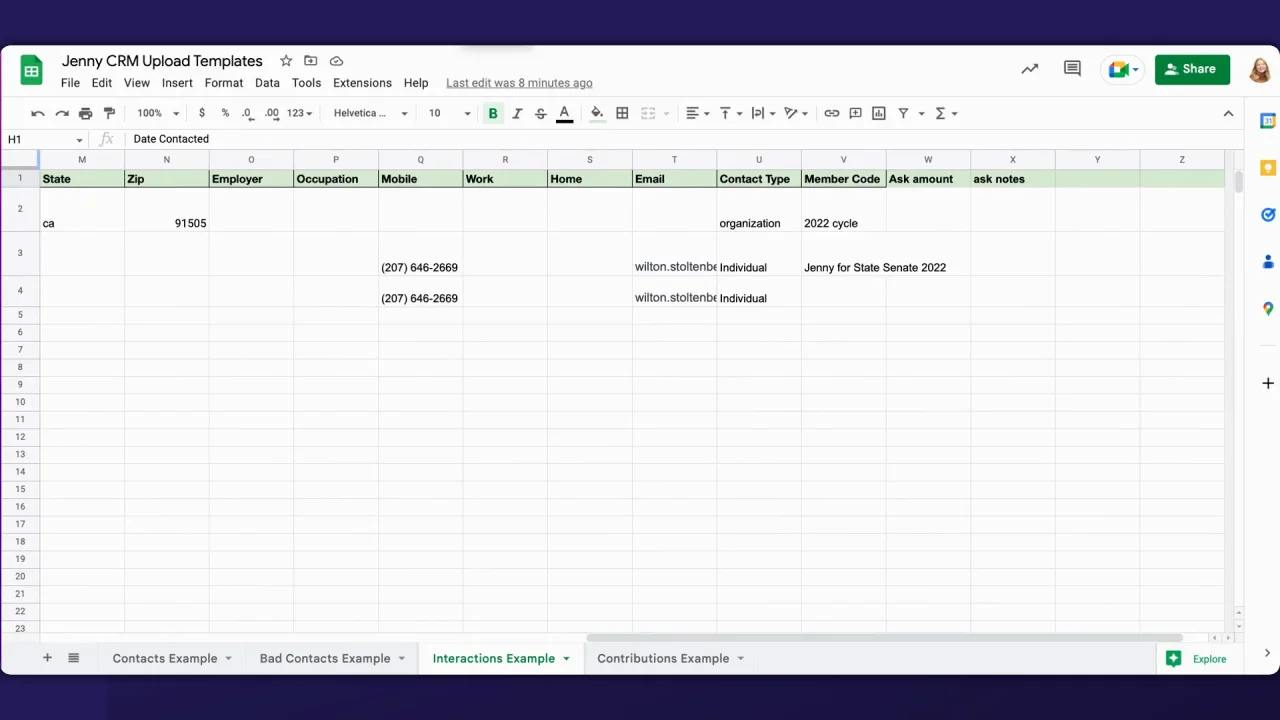Toggle italic formatting
This screenshot has height=720, width=1280.
click(517, 114)
